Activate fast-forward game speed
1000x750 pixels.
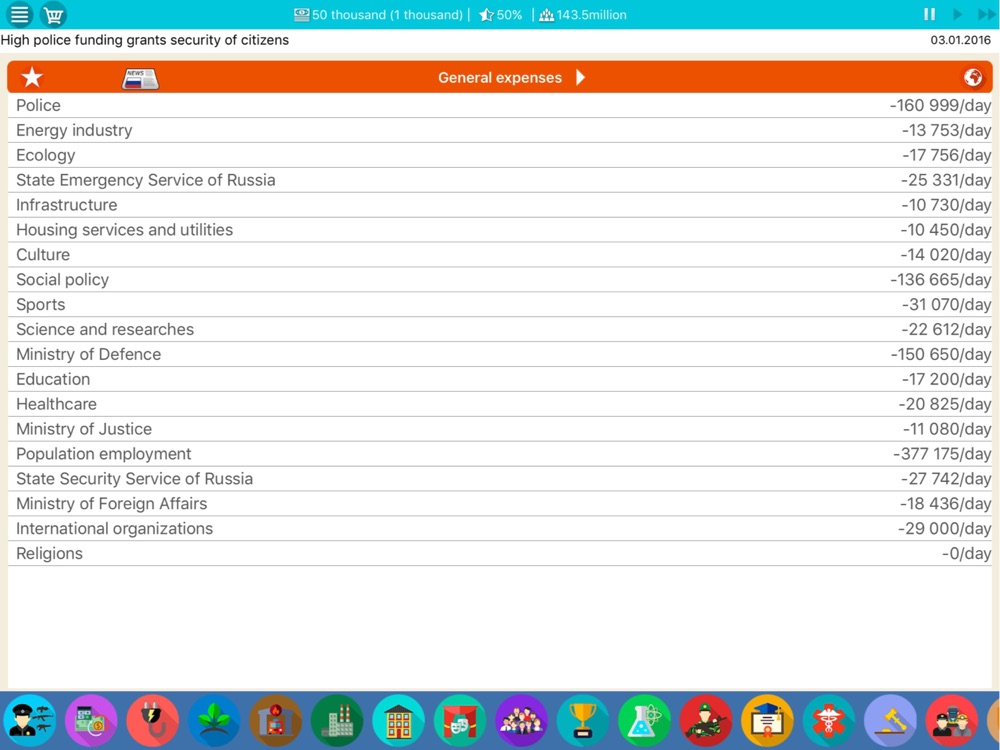(x=987, y=14)
